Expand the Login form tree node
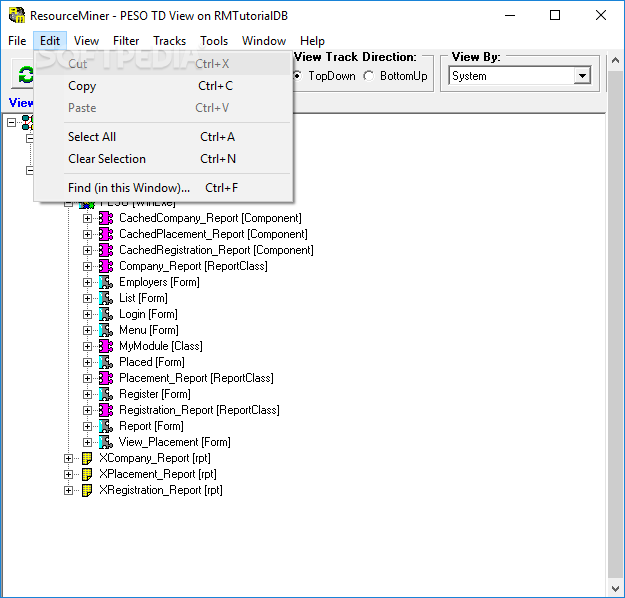This screenshot has height=598, width=625. click(x=87, y=314)
